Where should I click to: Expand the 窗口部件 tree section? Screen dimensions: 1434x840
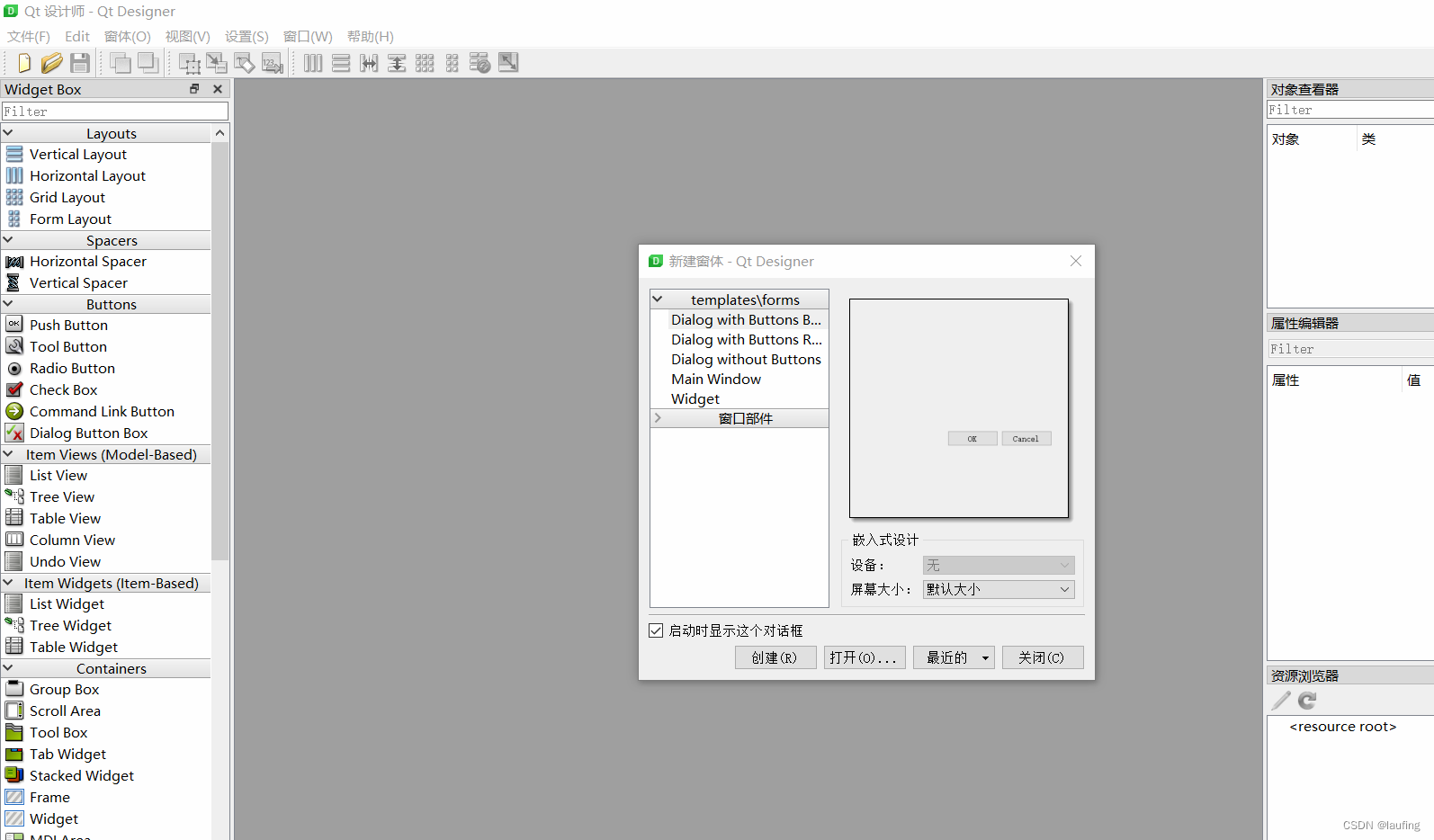(658, 418)
